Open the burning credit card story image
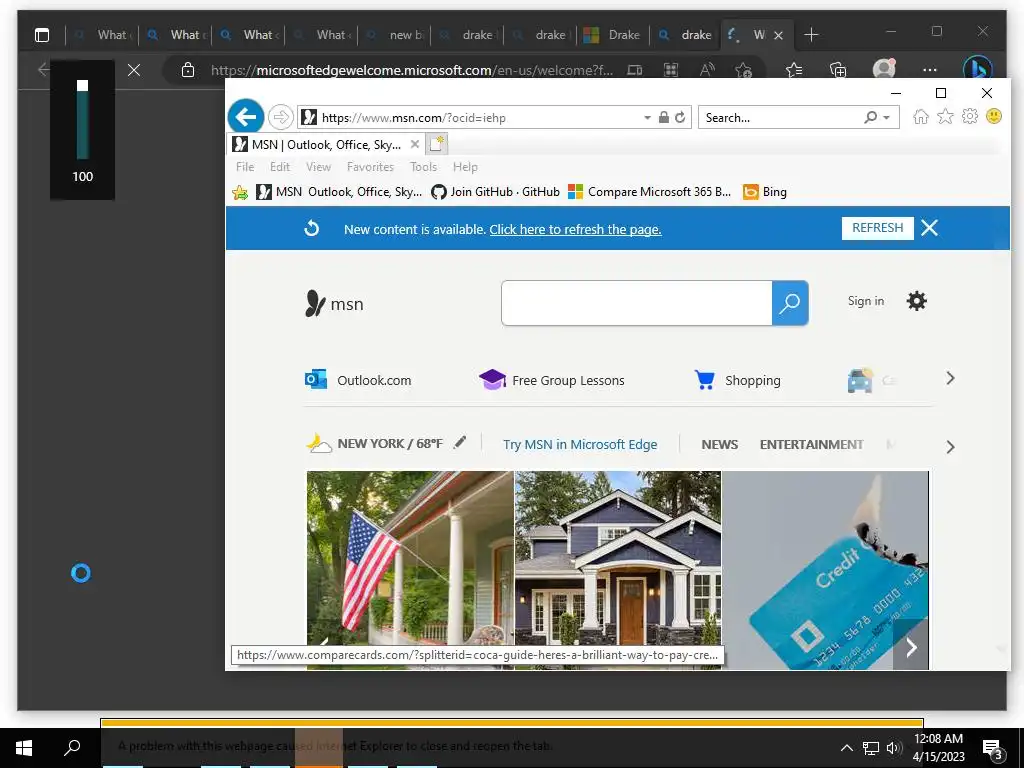Image resolution: width=1024 pixels, height=768 pixels. (825, 569)
